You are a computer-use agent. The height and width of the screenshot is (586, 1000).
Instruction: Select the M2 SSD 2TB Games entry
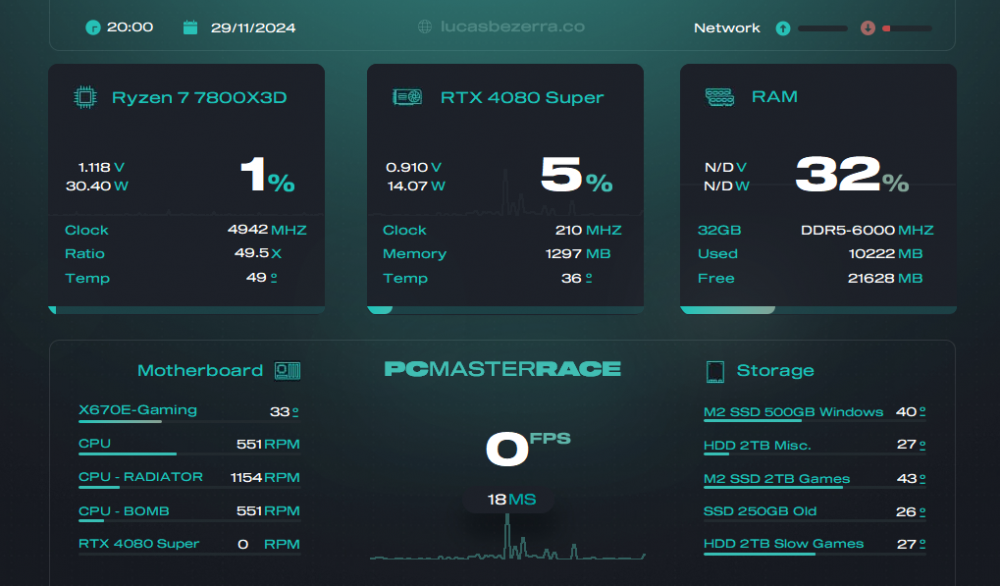776,479
